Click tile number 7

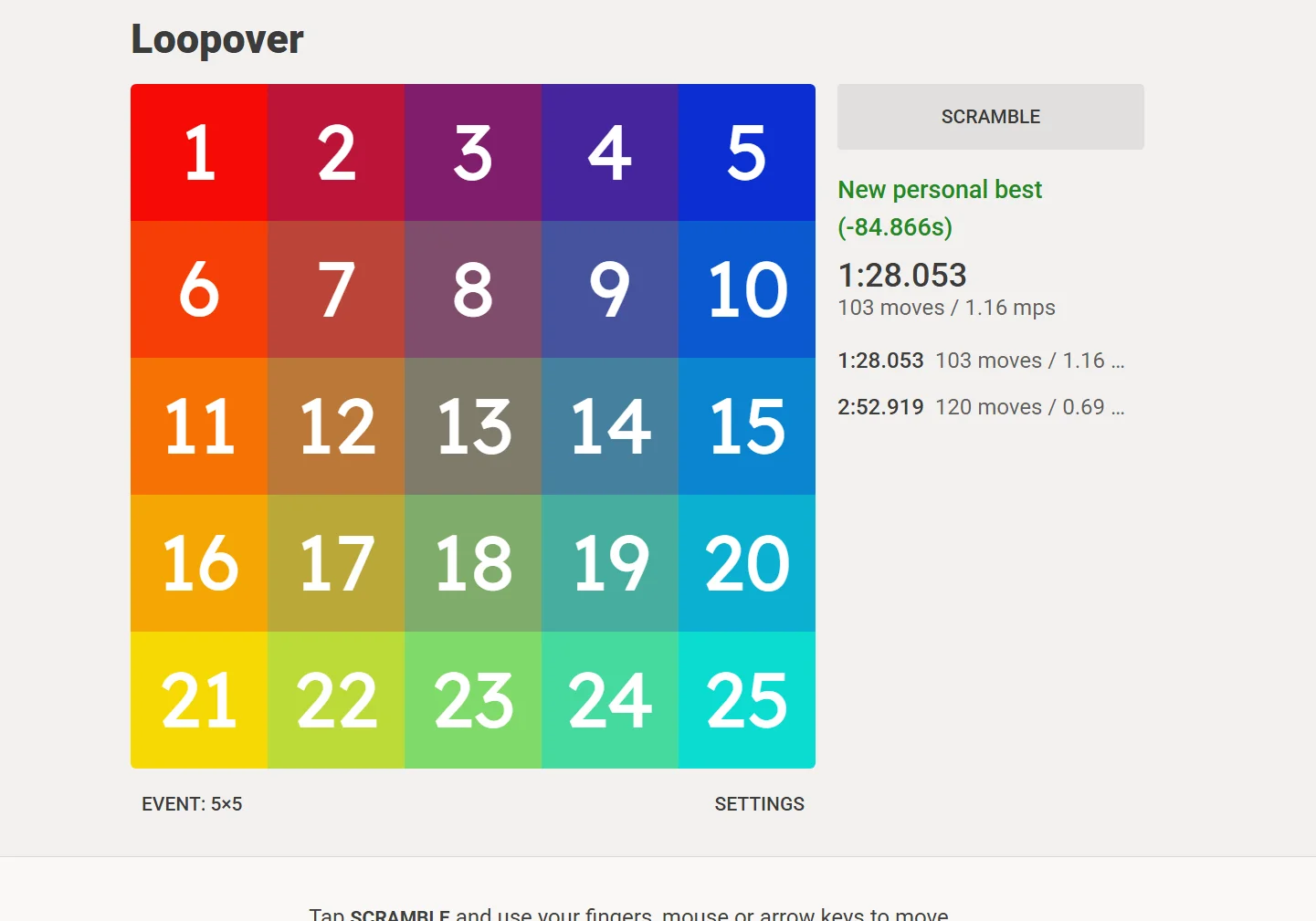(336, 289)
